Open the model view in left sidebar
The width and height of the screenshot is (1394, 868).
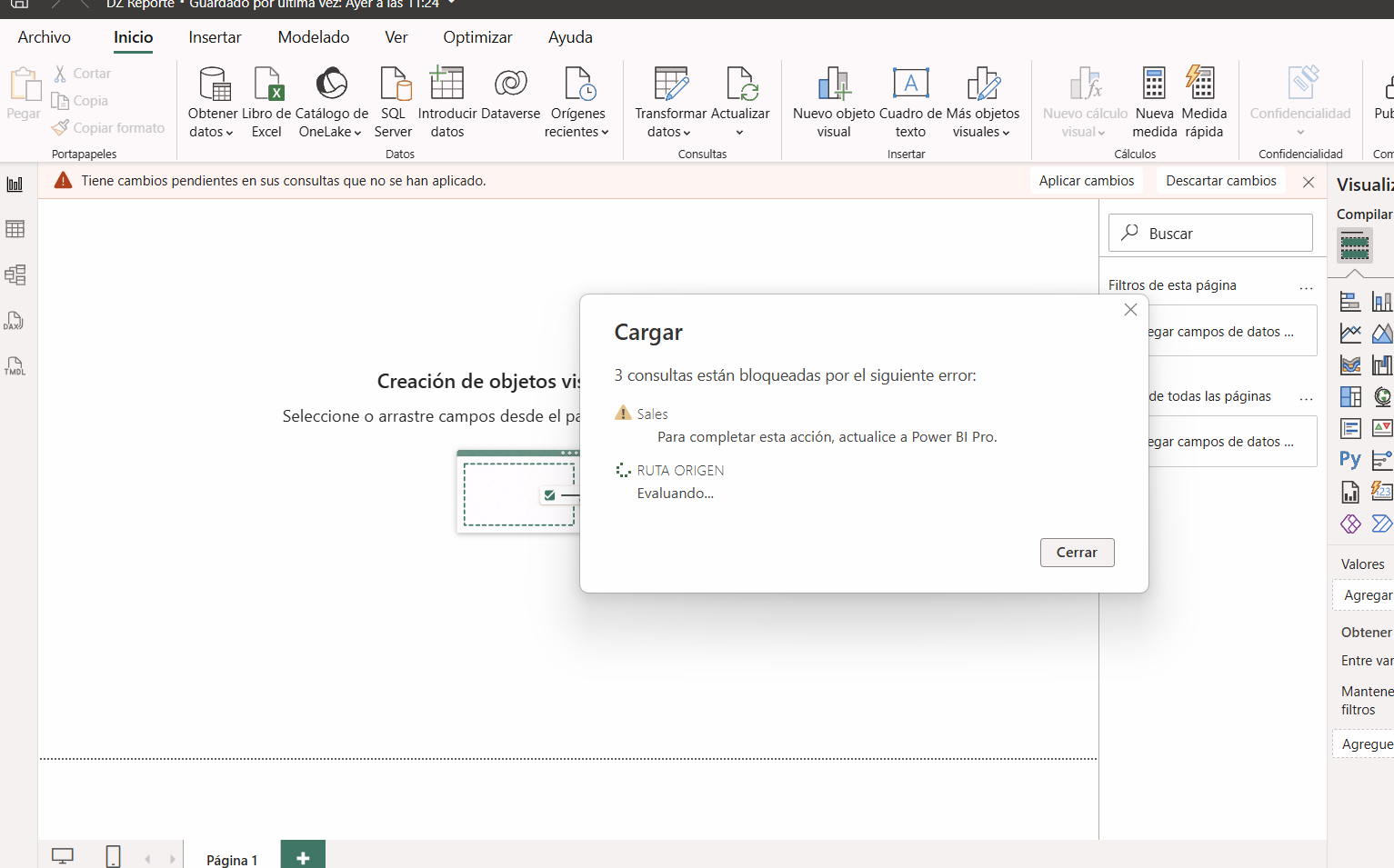click(x=15, y=274)
